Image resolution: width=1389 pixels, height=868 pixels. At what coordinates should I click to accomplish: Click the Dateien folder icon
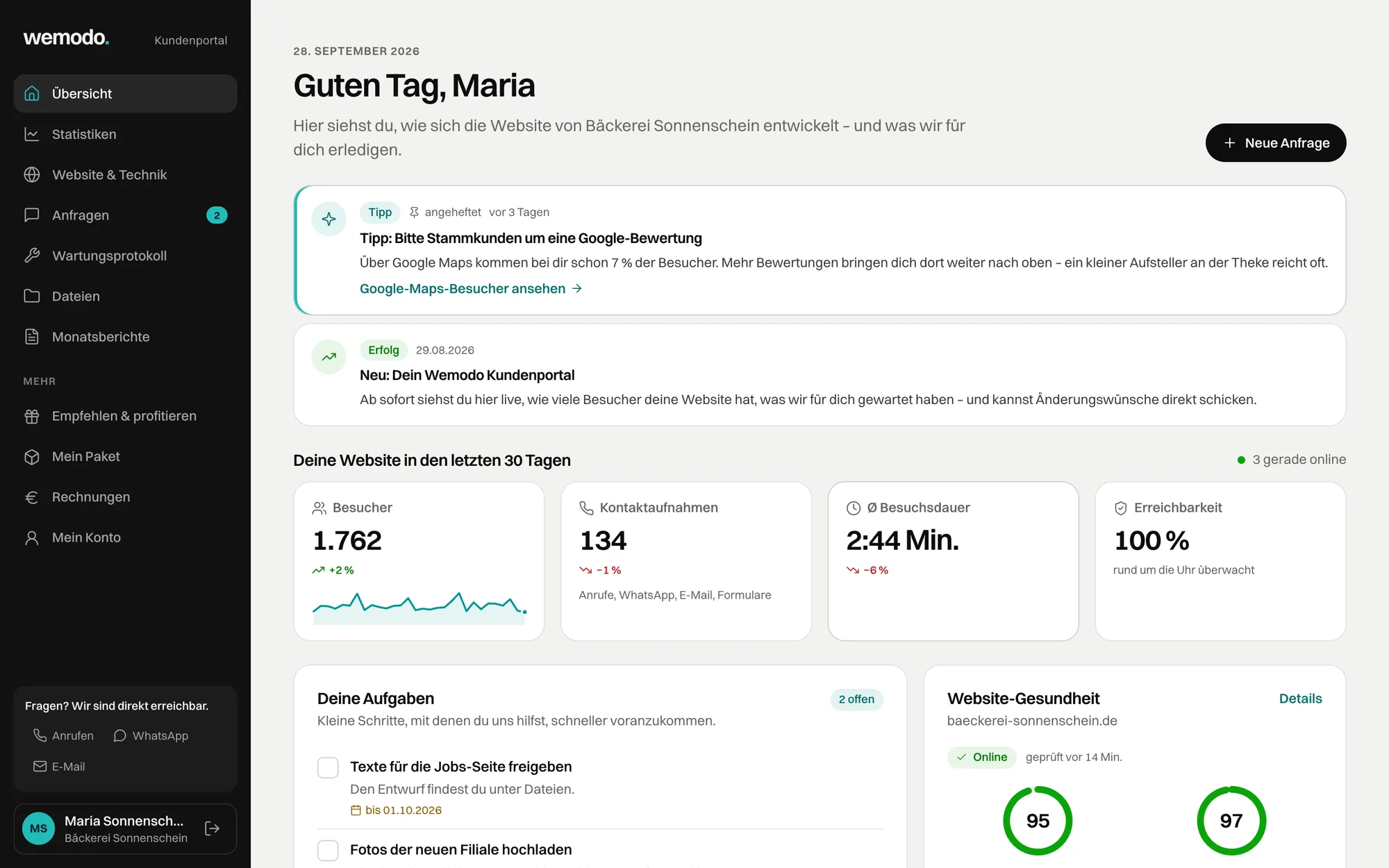32,296
